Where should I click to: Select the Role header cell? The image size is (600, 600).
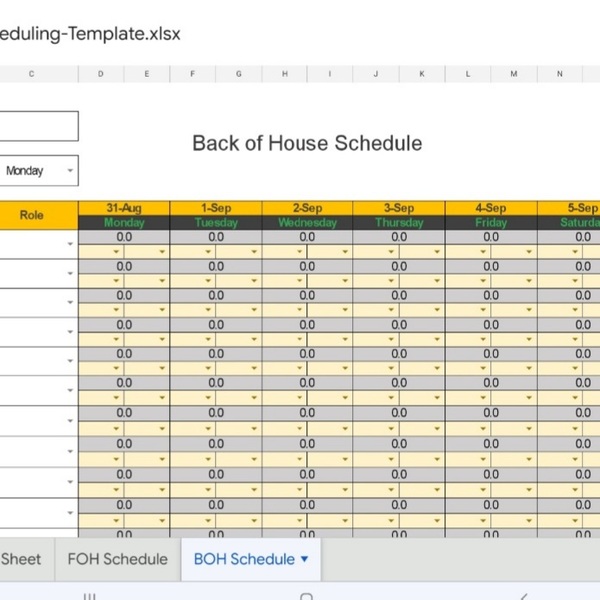coord(38,215)
